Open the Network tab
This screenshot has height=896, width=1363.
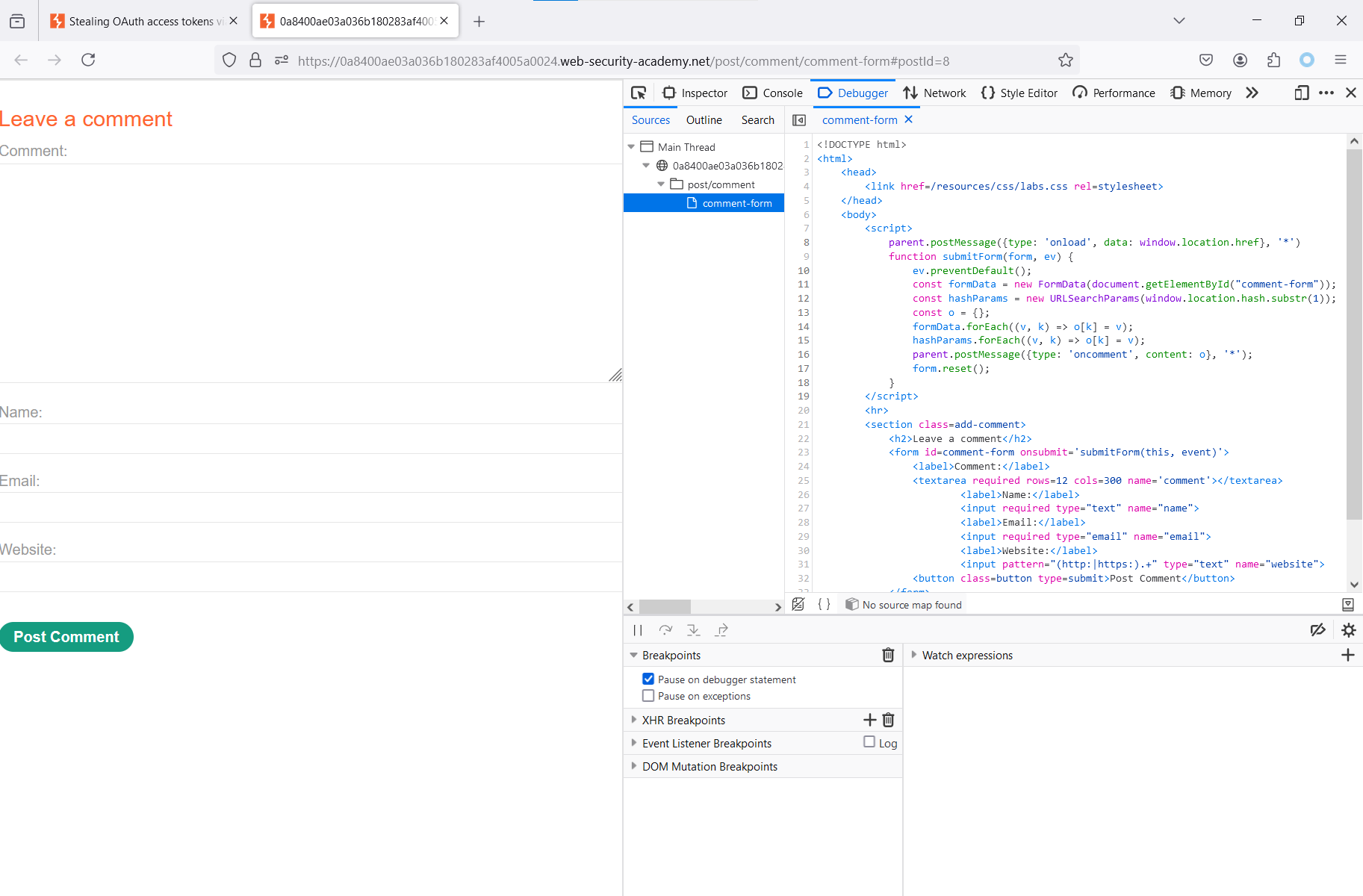click(934, 93)
